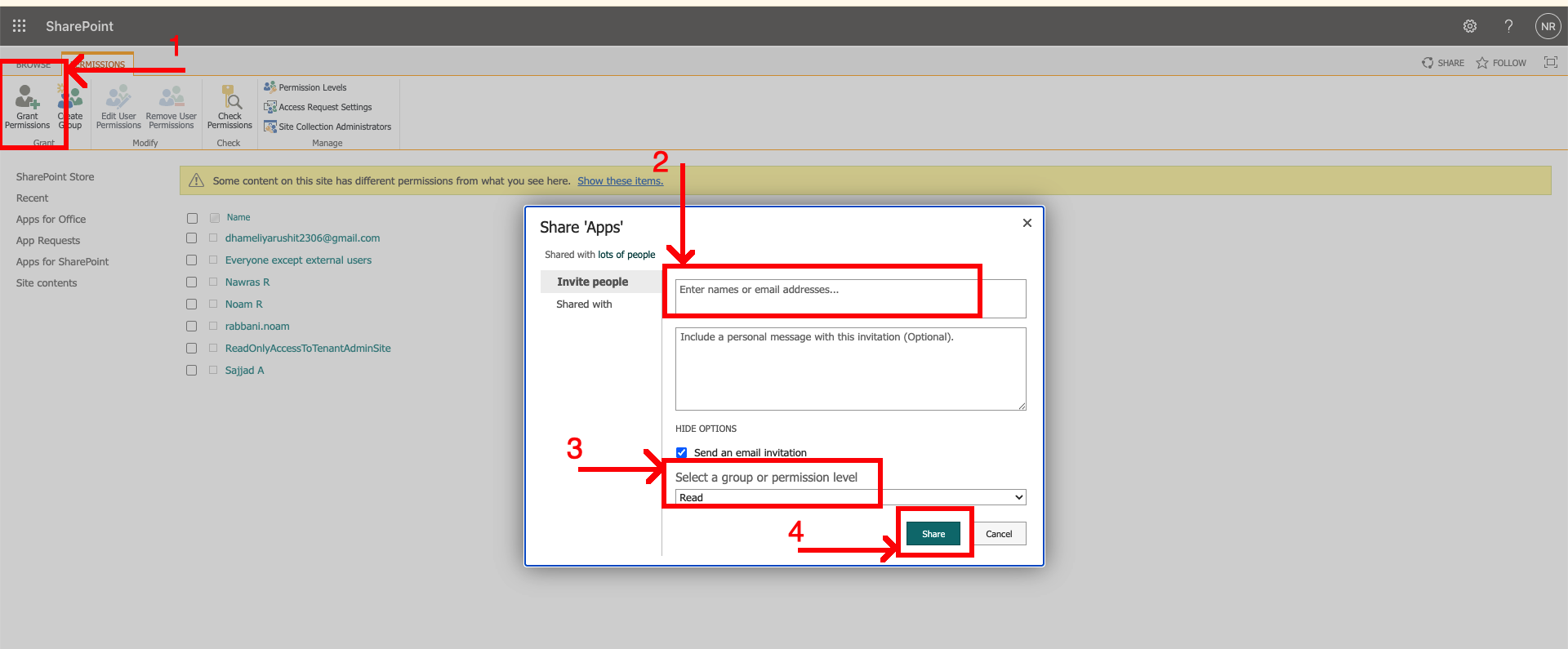The image size is (1568, 649).
Task: Open Recent in left navigation
Action: (32, 198)
